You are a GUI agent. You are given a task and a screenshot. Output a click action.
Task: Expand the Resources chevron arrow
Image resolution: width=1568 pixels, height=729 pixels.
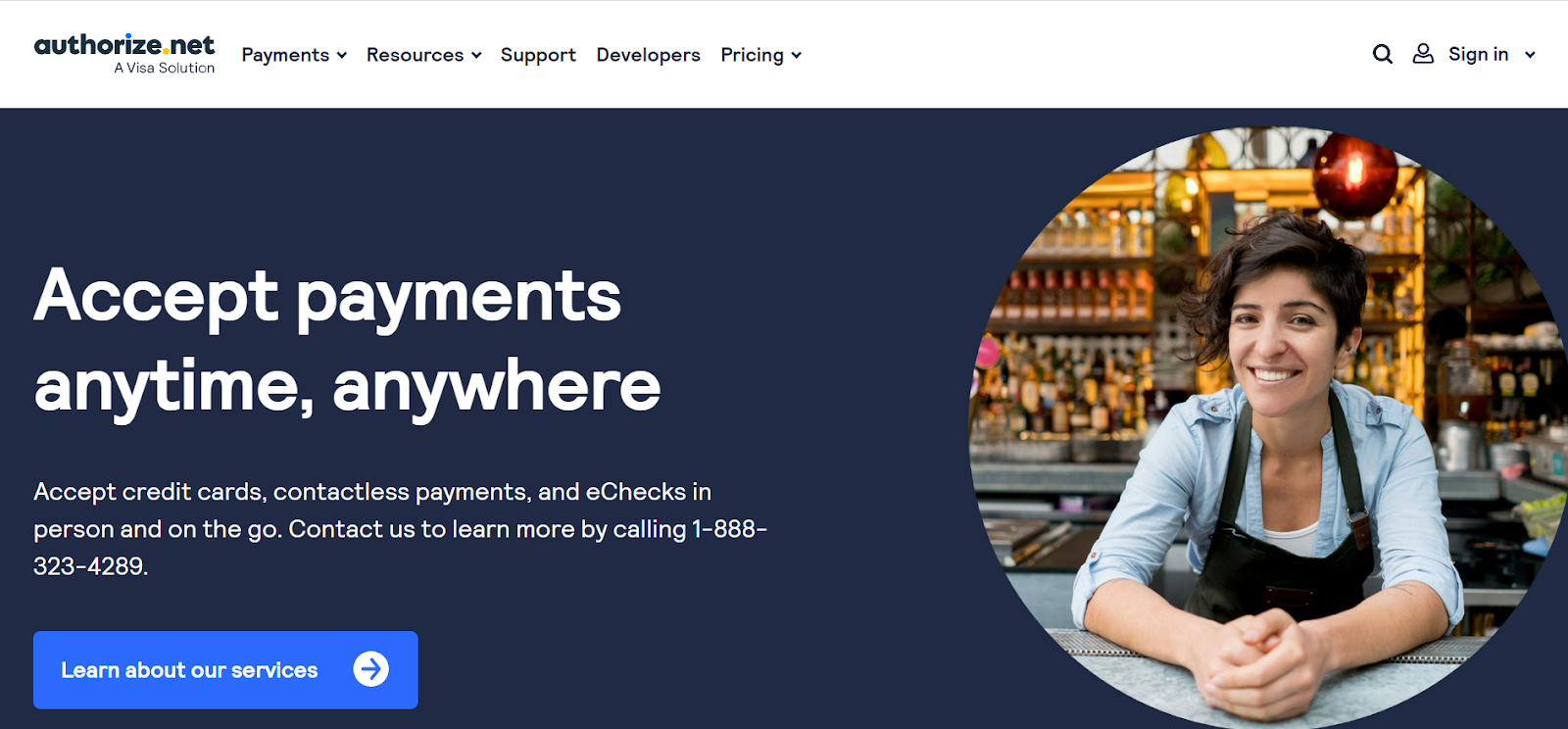pyautogui.click(x=476, y=56)
